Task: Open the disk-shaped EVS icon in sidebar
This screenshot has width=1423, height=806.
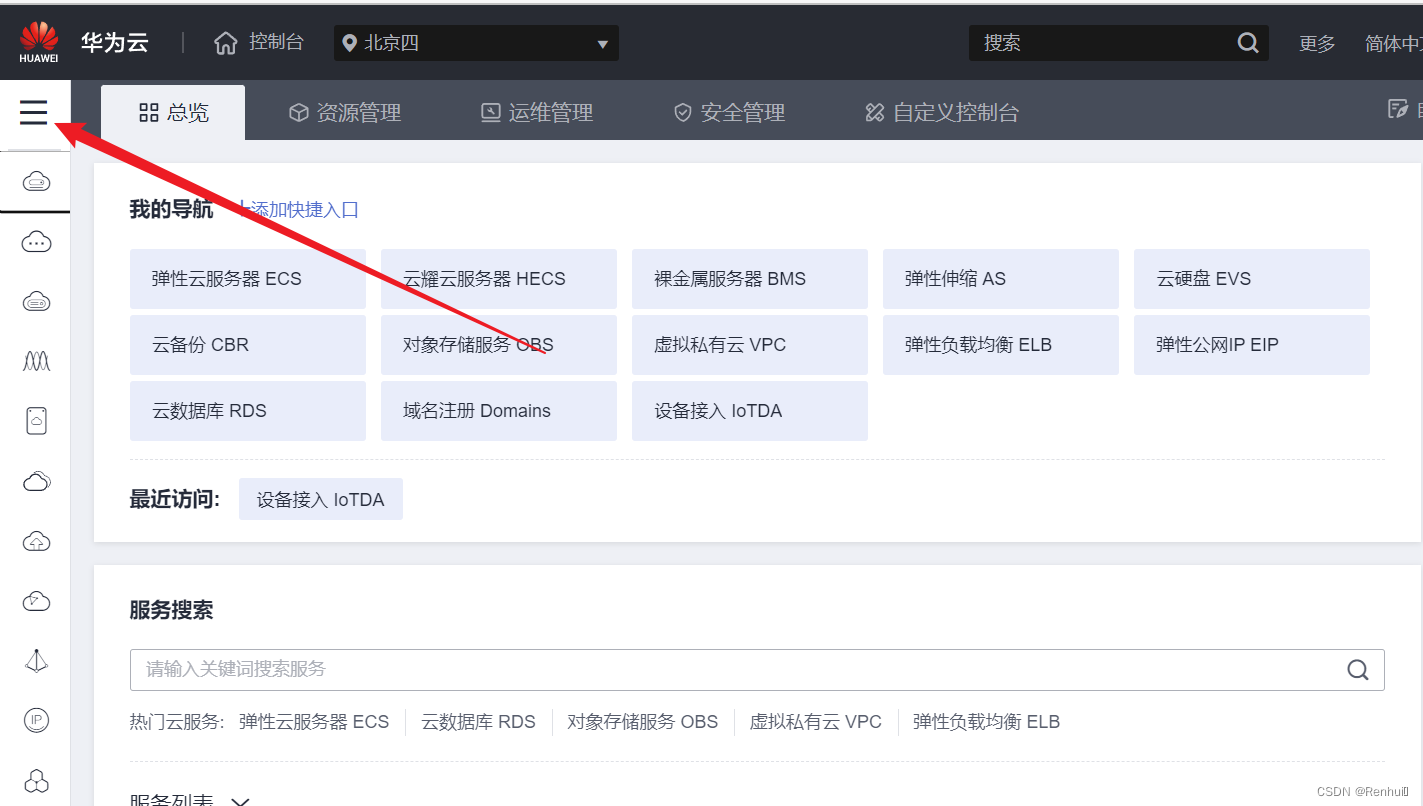Action: 36,421
